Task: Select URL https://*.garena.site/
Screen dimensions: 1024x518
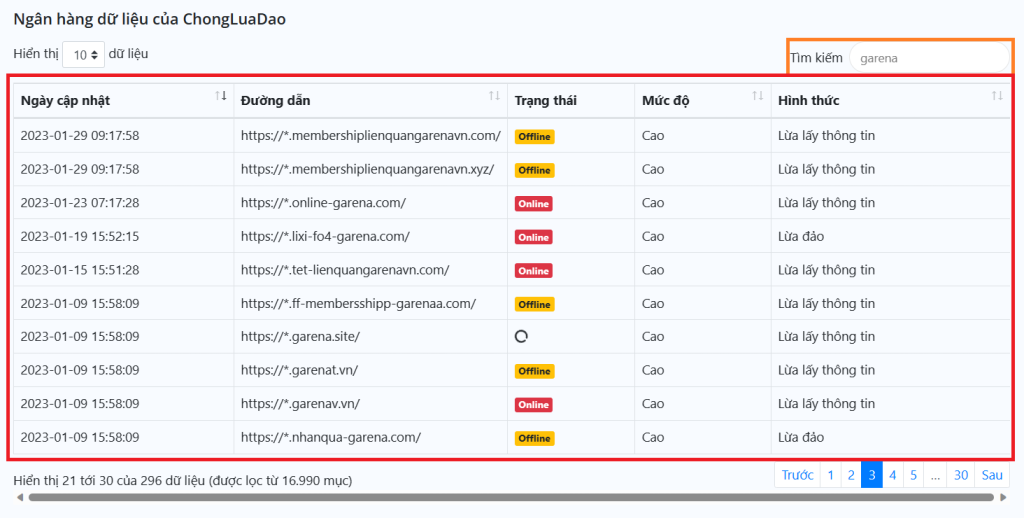Action: (300, 336)
